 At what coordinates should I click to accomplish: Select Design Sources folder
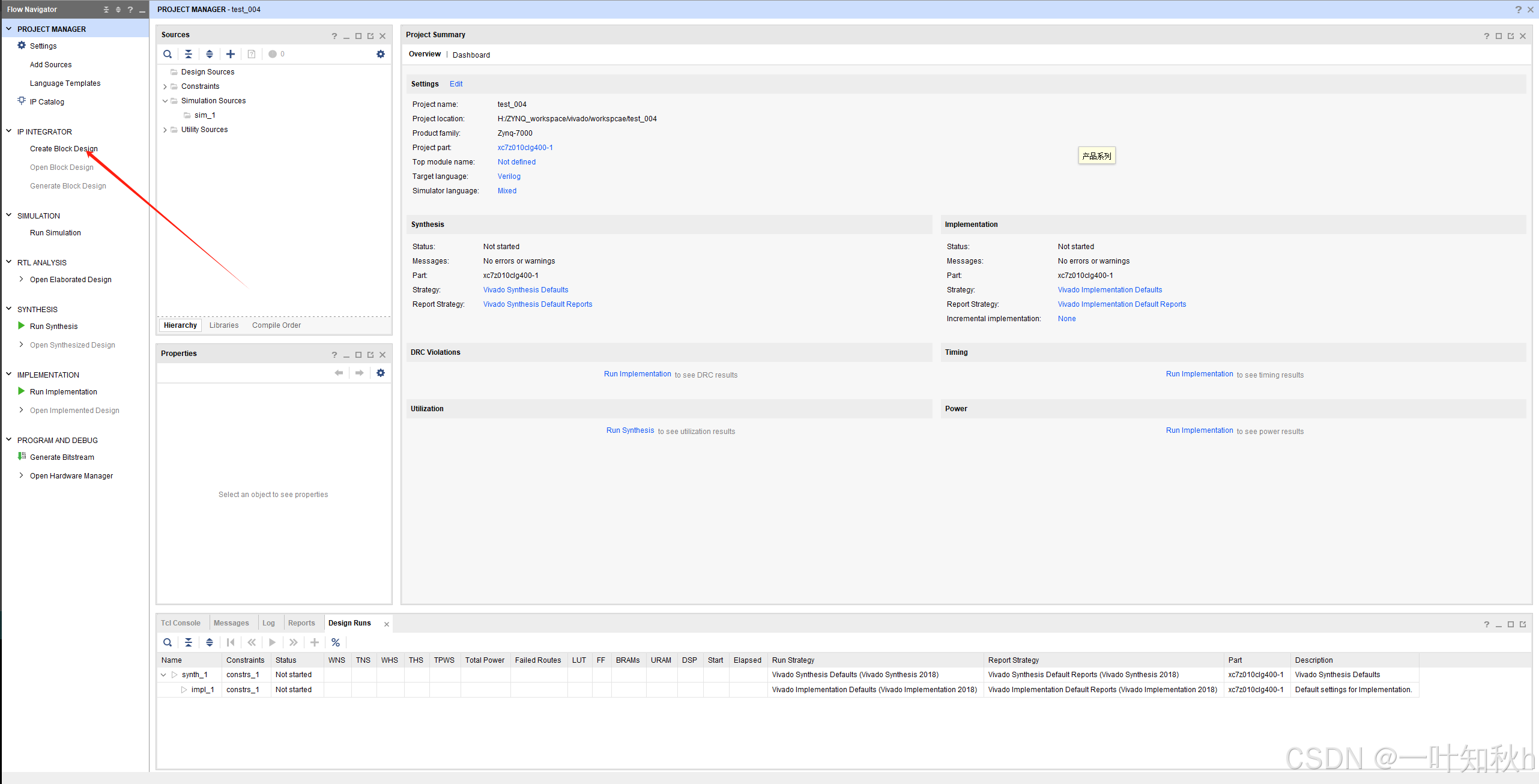pos(208,72)
